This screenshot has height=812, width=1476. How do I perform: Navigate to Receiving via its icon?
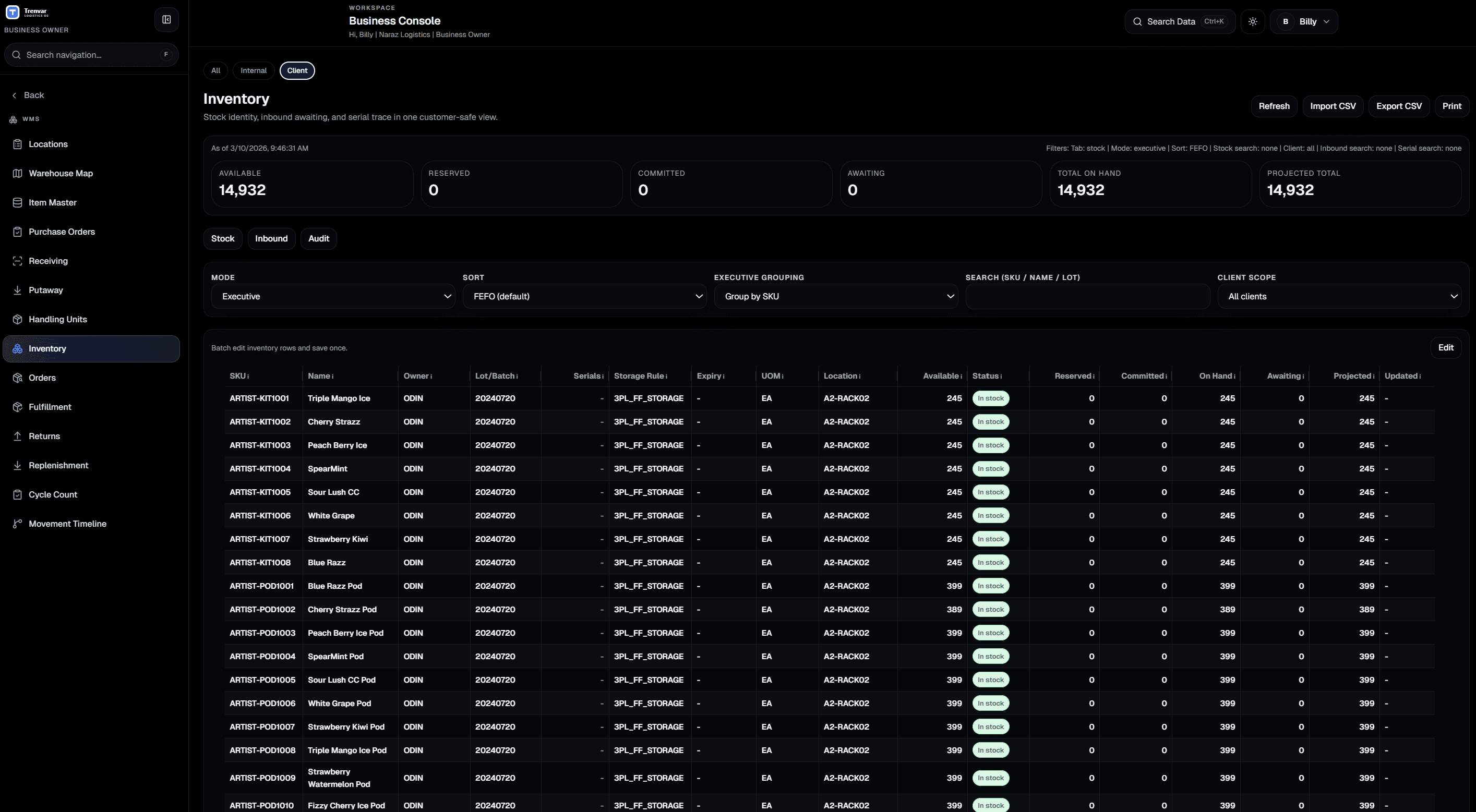pyautogui.click(x=17, y=261)
